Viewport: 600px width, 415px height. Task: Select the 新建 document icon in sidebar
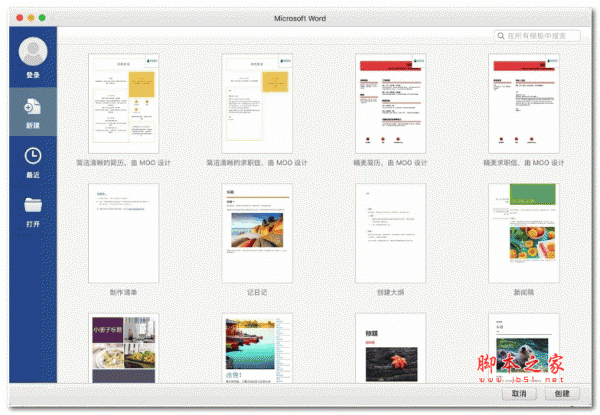[x=33, y=105]
